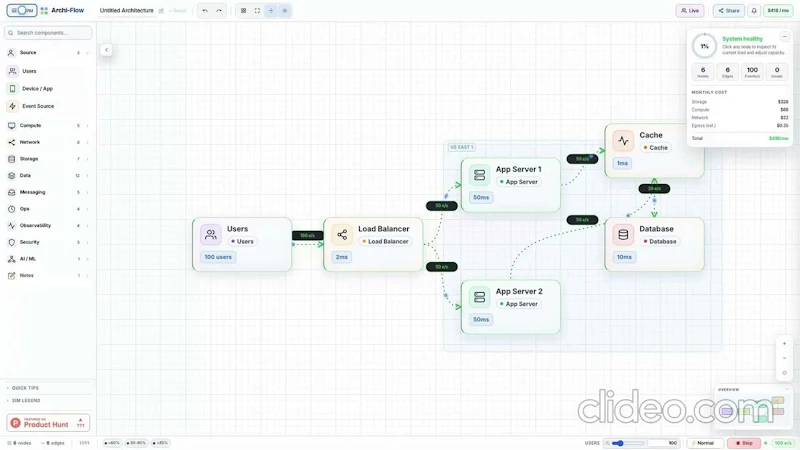Screen dimensions: 800x450
Task: Click the Archi-Flow logo icon
Action: coord(44,10)
